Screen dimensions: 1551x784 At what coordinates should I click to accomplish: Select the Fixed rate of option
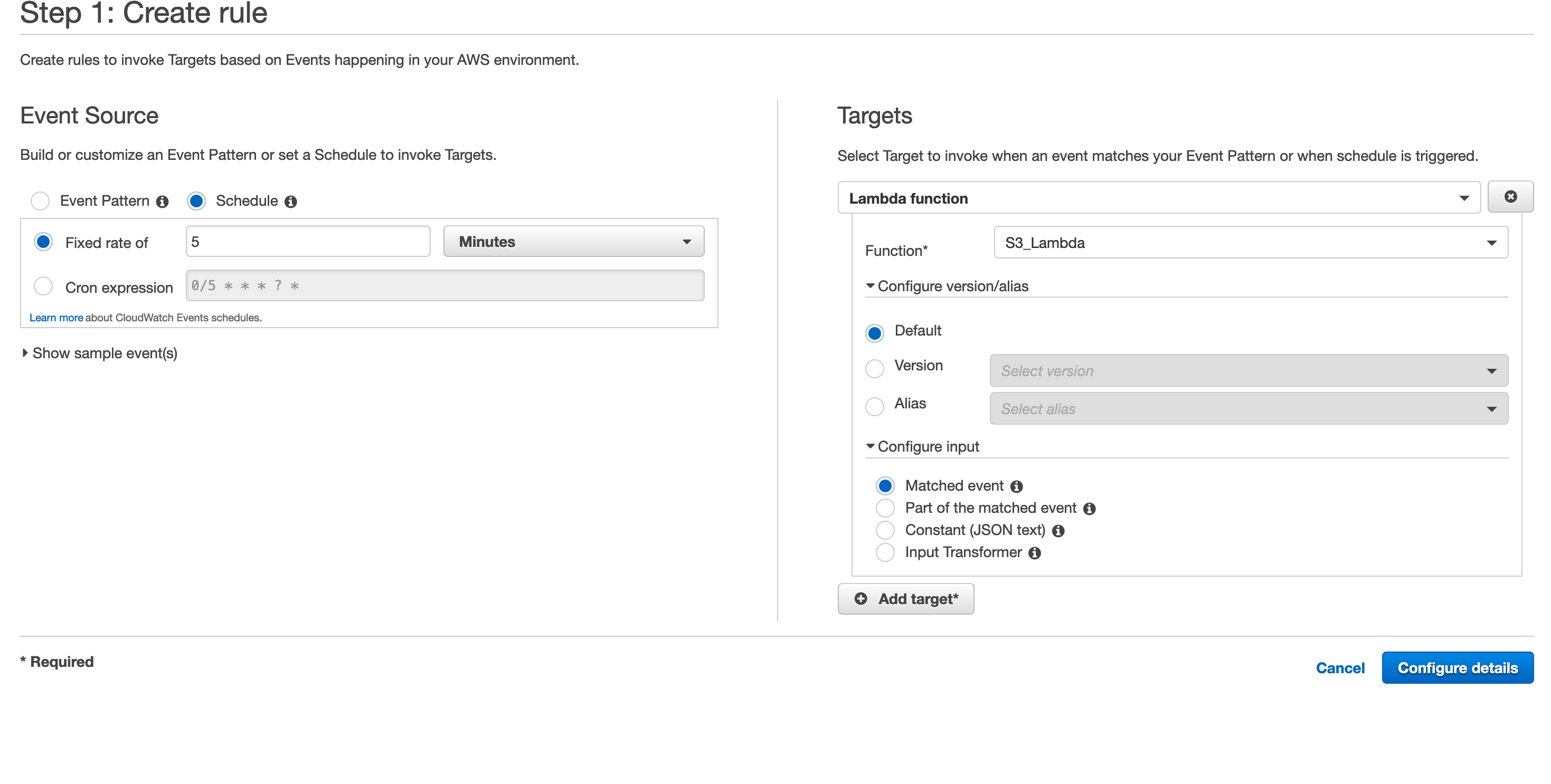point(43,242)
